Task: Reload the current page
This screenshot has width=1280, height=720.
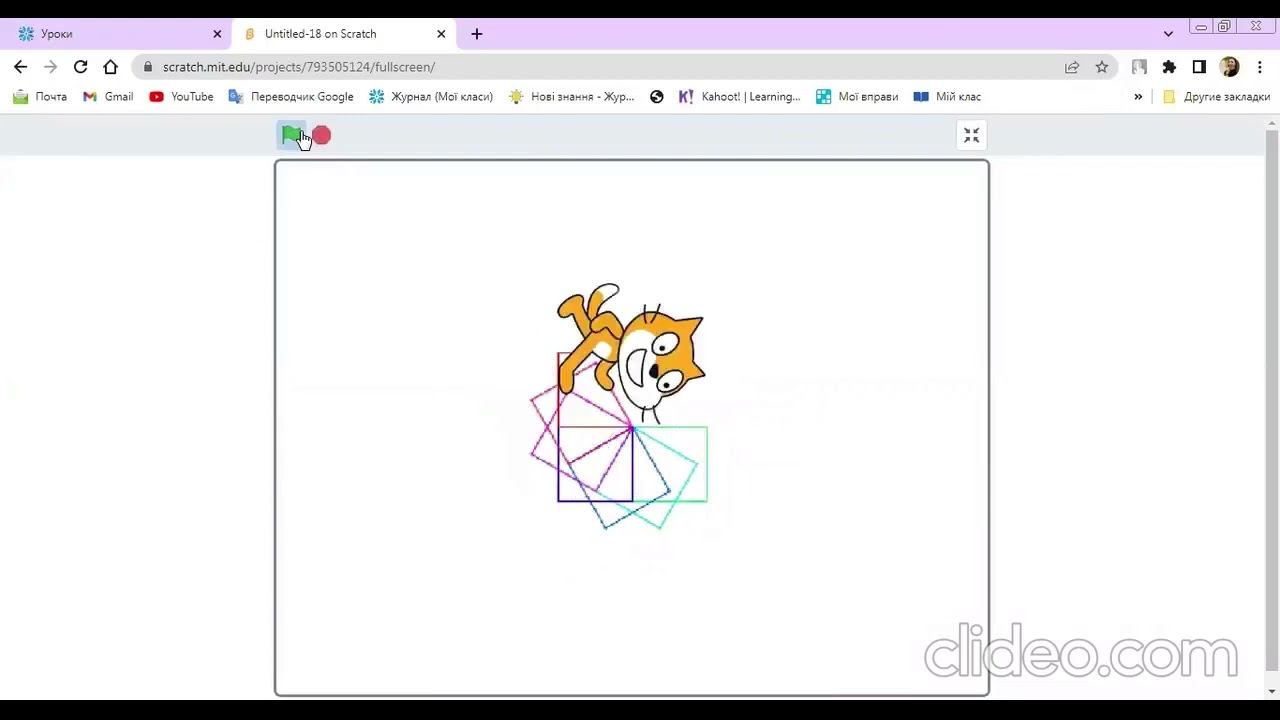Action: coord(81,67)
